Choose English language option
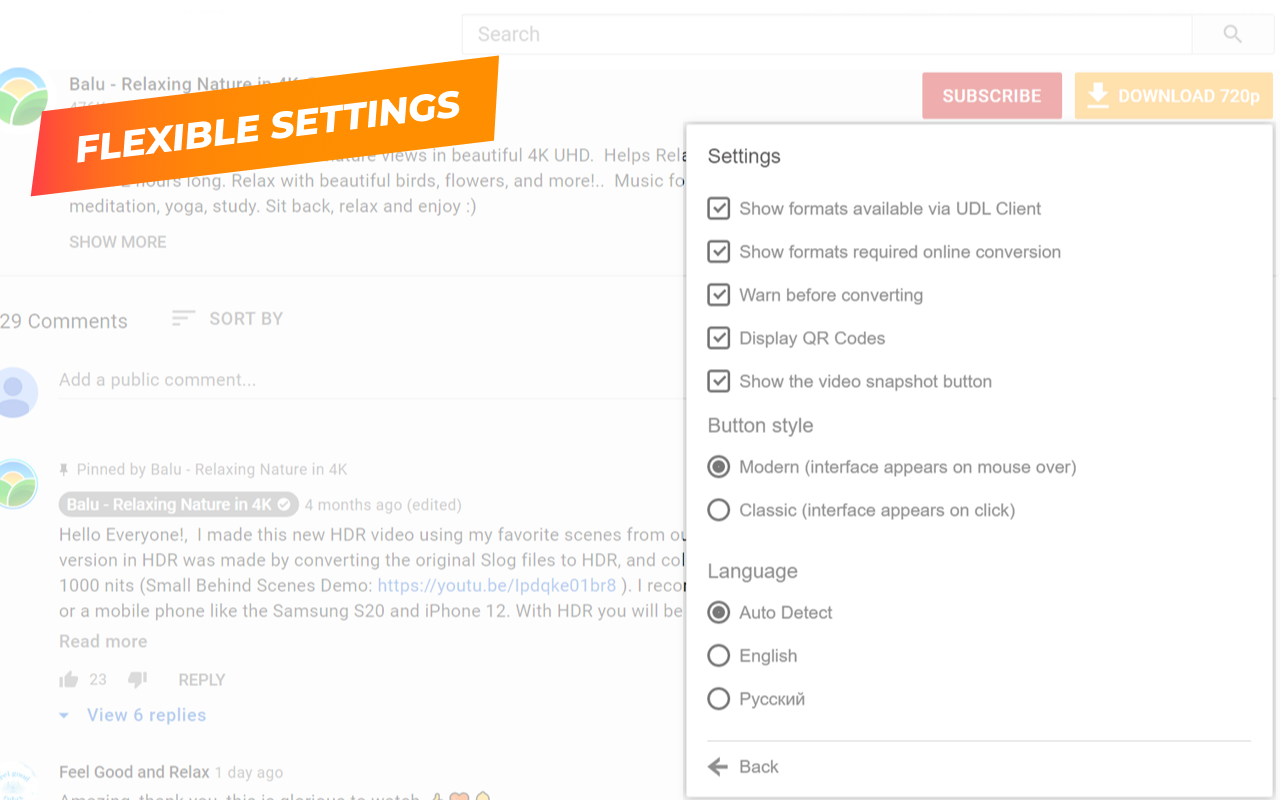 point(718,656)
